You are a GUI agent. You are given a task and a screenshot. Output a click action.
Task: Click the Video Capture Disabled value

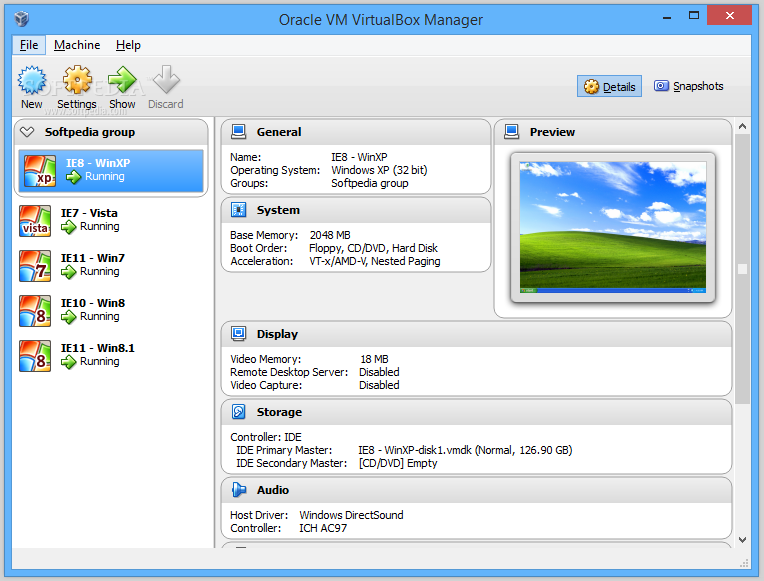pos(379,385)
